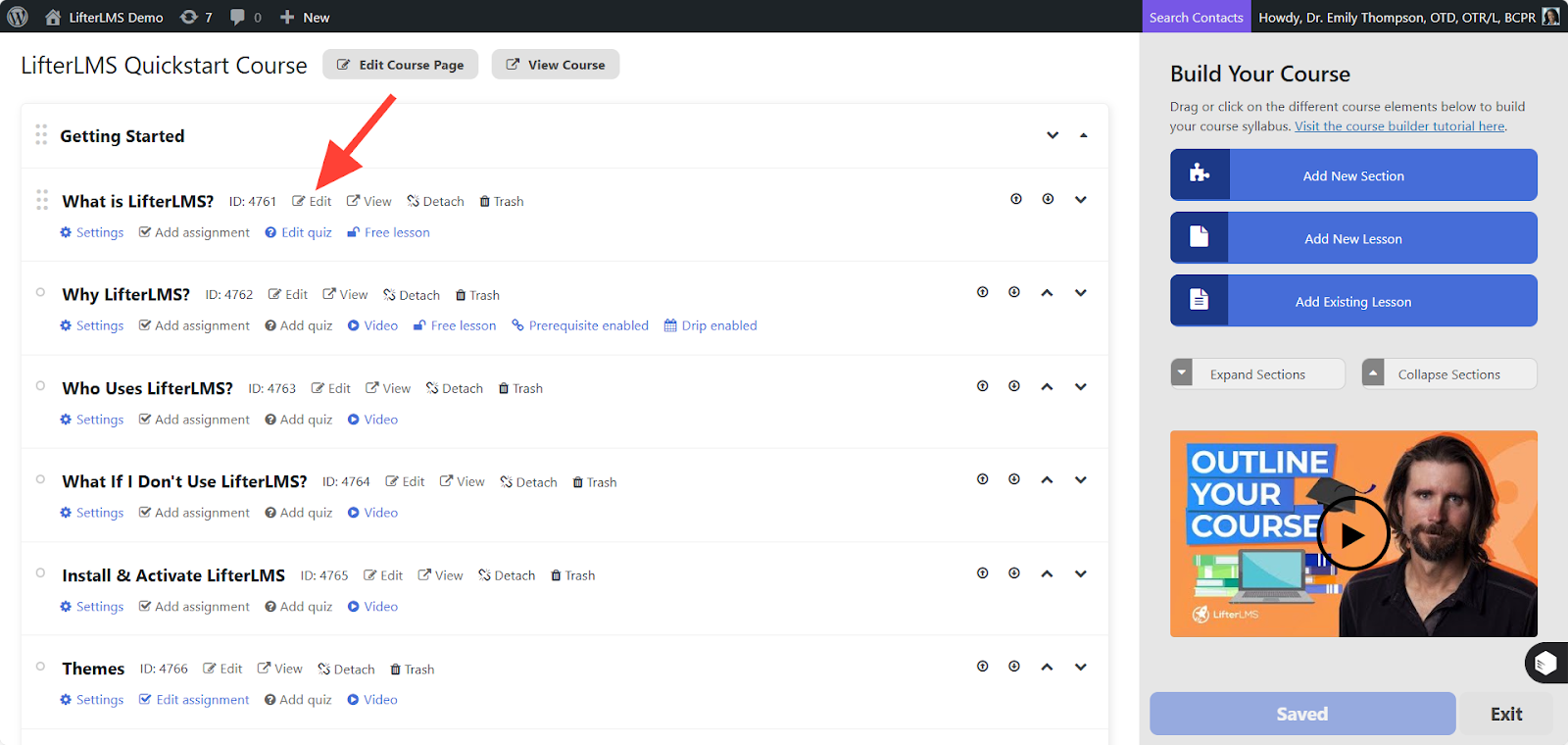
Task: Open the New menu in admin bar
Action: click(x=305, y=17)
